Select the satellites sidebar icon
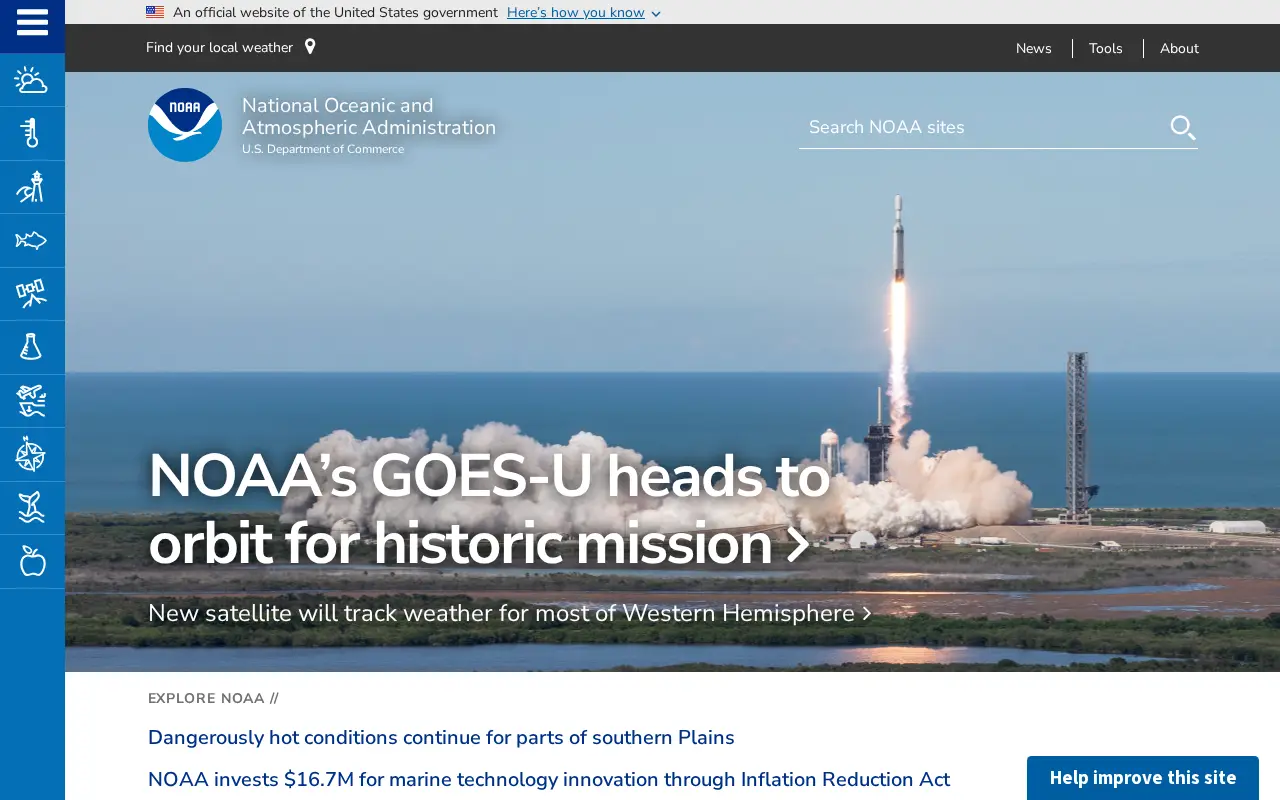The image size is (1280, 800). coord(32,294)
